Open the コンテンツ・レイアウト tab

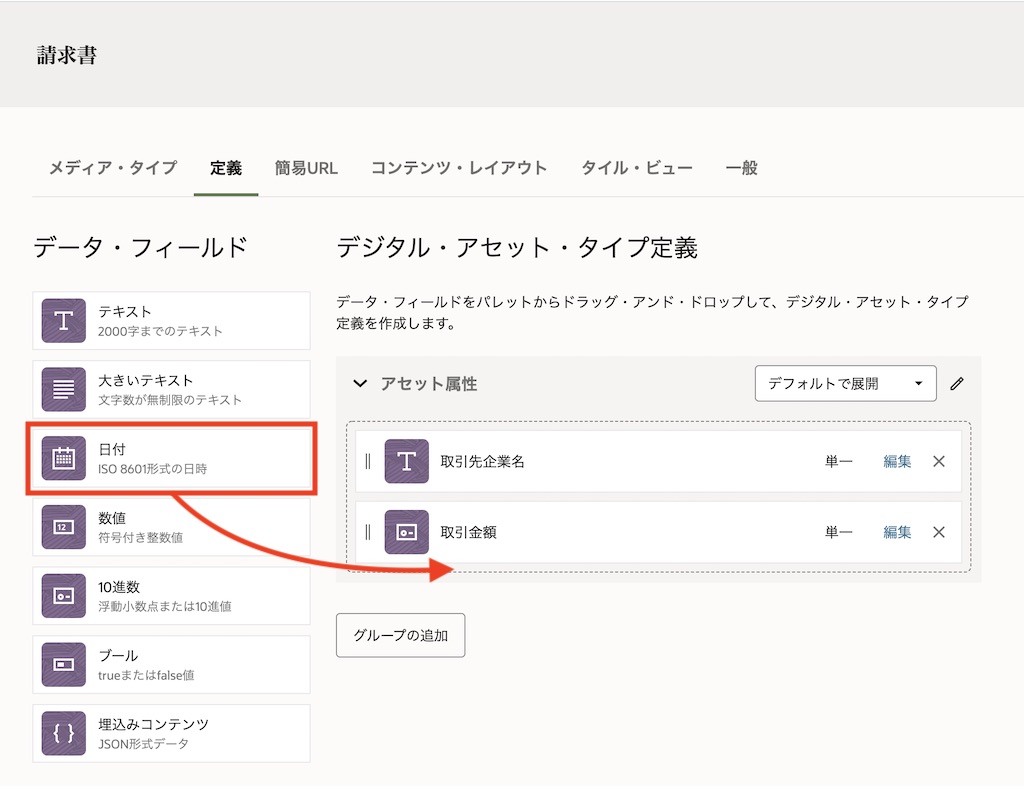[x=459, y=168]
